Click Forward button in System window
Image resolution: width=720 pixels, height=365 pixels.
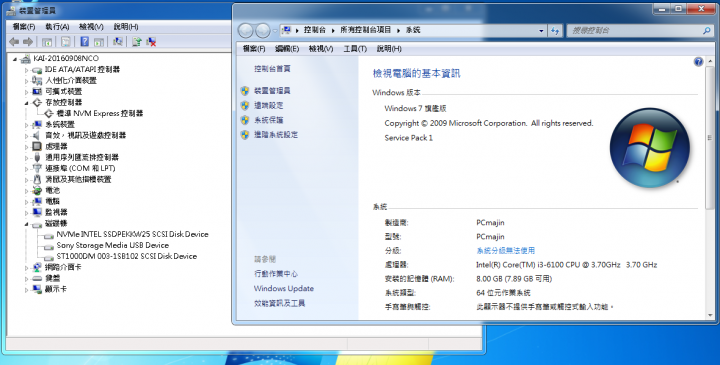263,31
